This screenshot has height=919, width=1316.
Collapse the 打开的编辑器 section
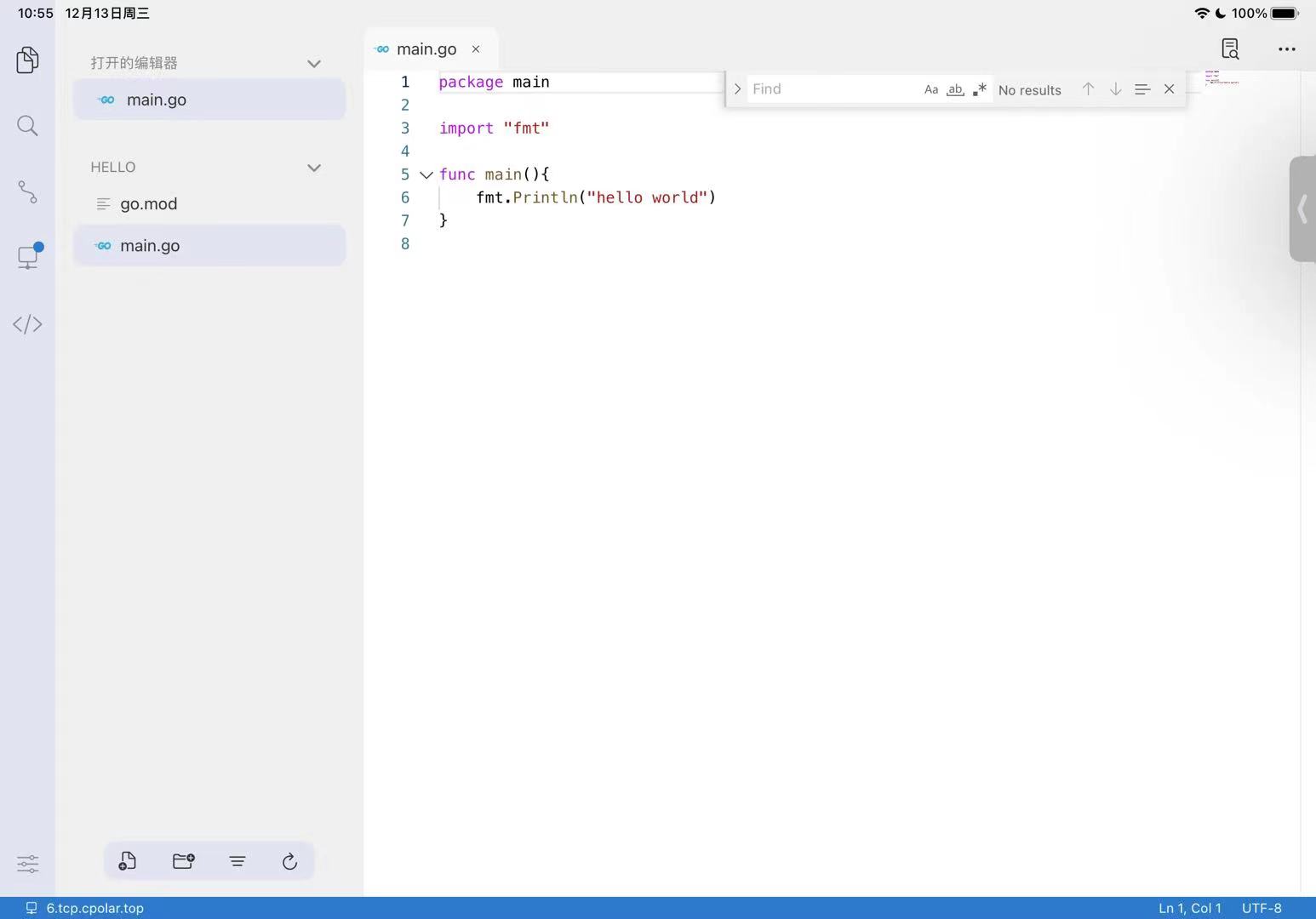pyautogui.click(x=314, y=64)
